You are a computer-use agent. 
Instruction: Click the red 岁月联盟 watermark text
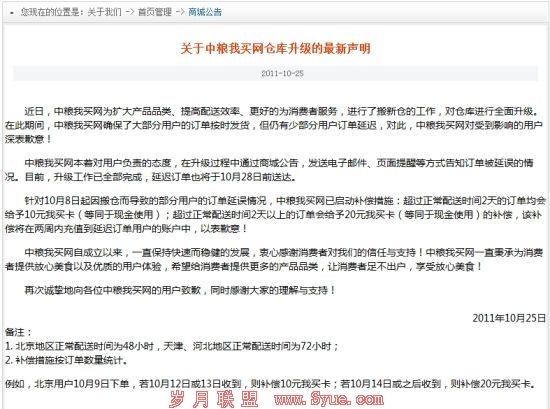(214, 399)
